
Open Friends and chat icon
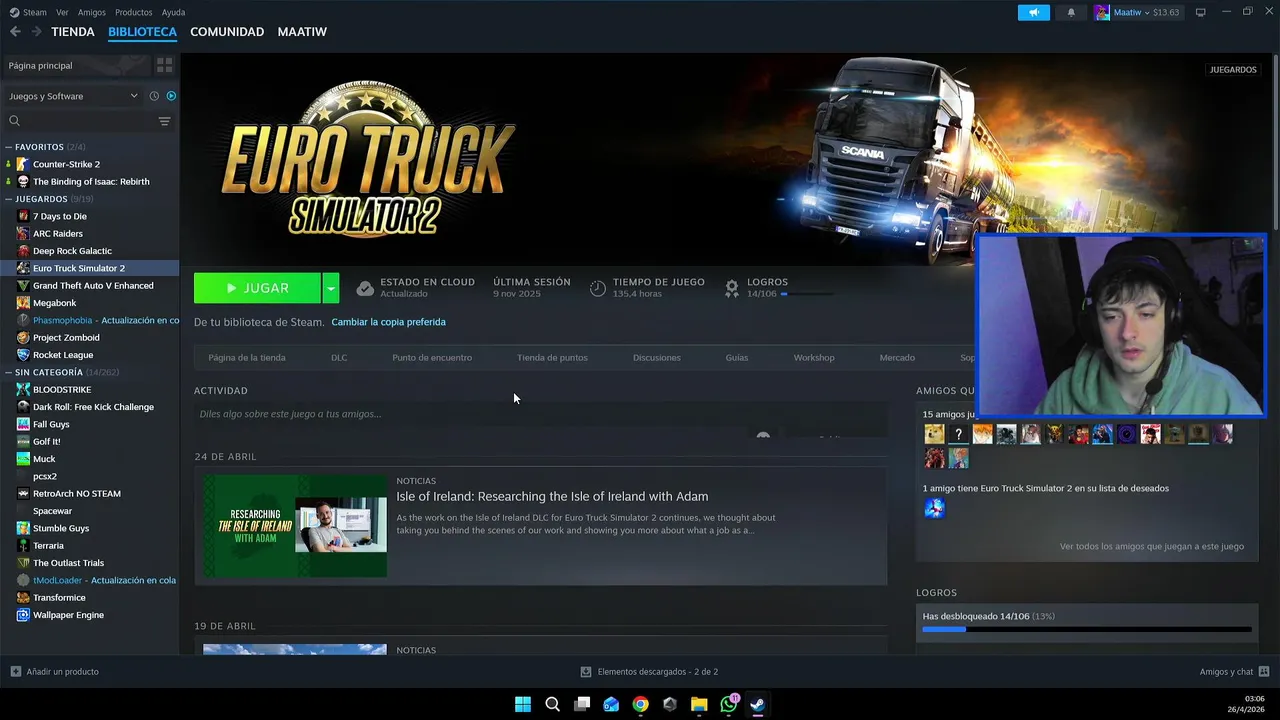(1264, 671)
